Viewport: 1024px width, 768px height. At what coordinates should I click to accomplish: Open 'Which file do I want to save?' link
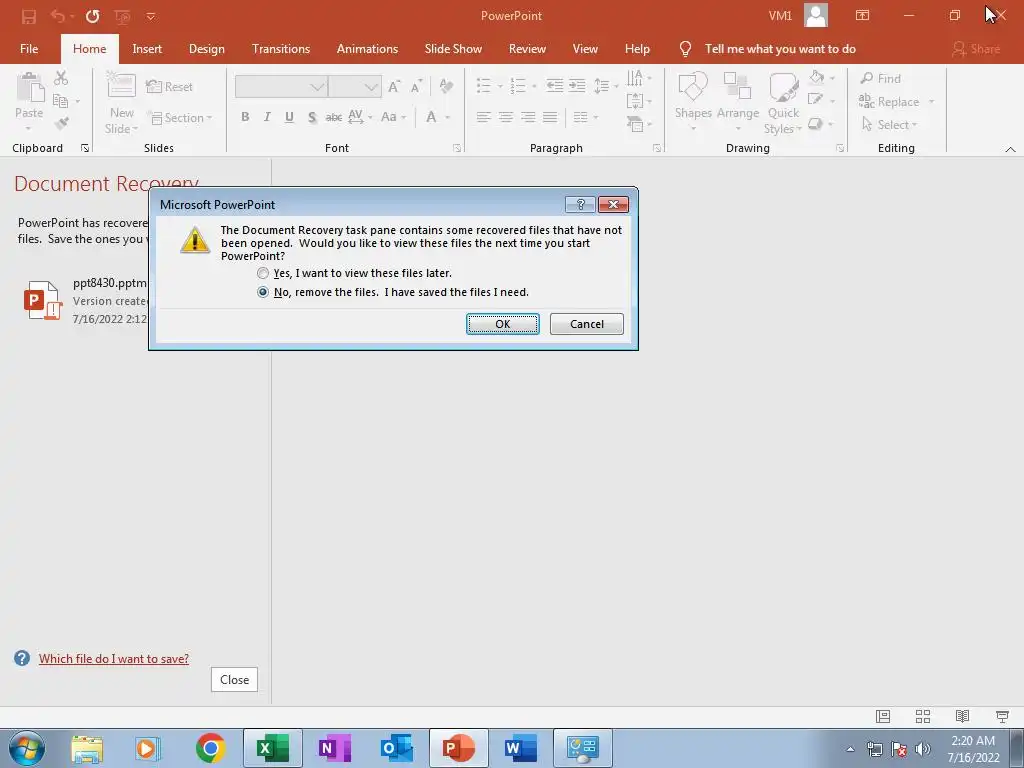(x=114, y=659)
